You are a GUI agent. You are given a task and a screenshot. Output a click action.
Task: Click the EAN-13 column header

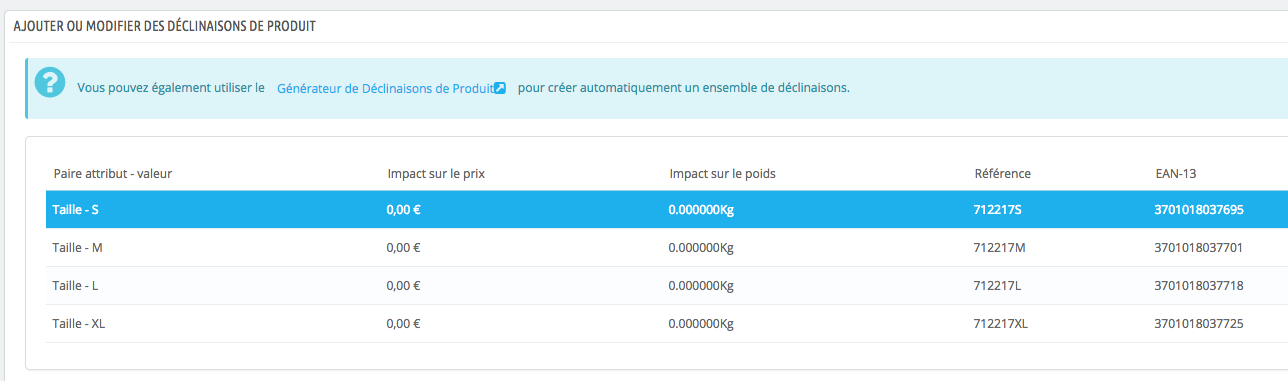point(1175,173)
